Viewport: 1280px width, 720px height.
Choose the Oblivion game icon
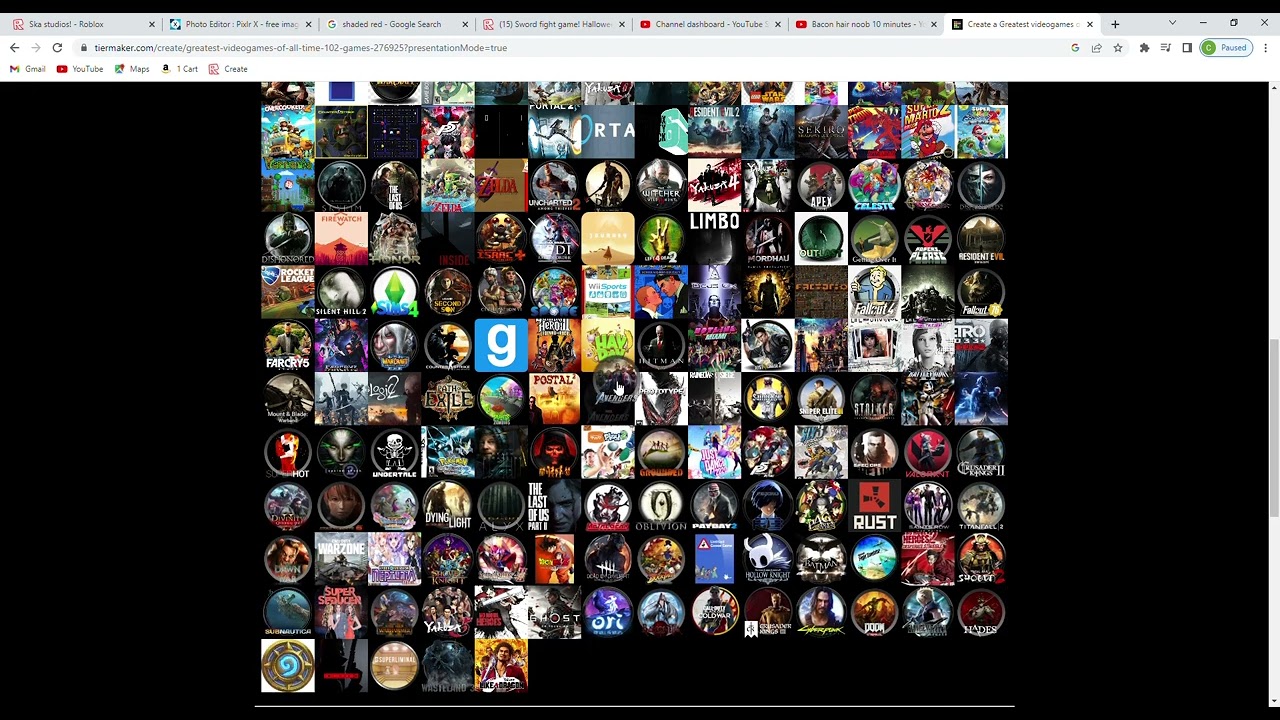click(661, 506)
